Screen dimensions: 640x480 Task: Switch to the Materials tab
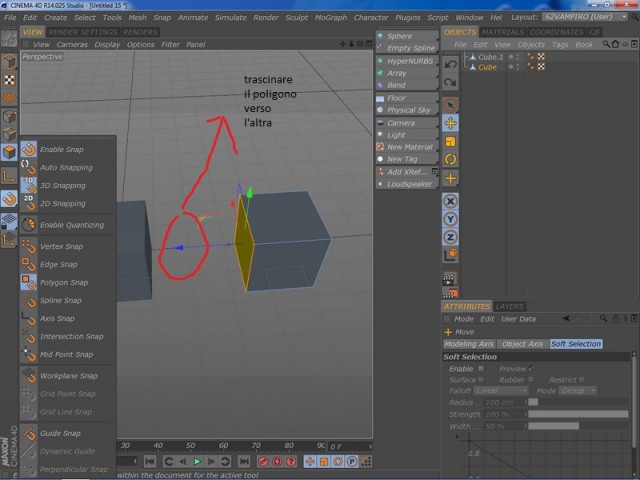502,32
